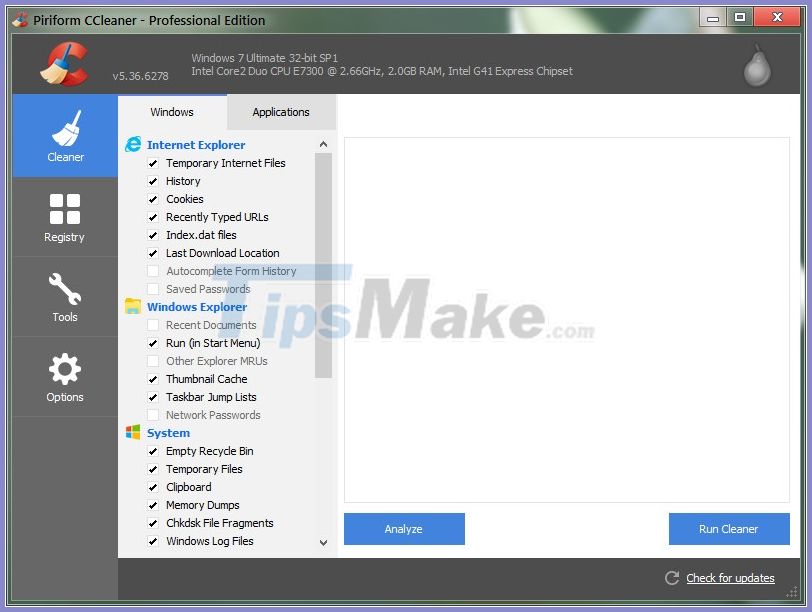Screen dimensions: 812x612
Task: Select the Windows tab
Action: click(x=171, y=112)
